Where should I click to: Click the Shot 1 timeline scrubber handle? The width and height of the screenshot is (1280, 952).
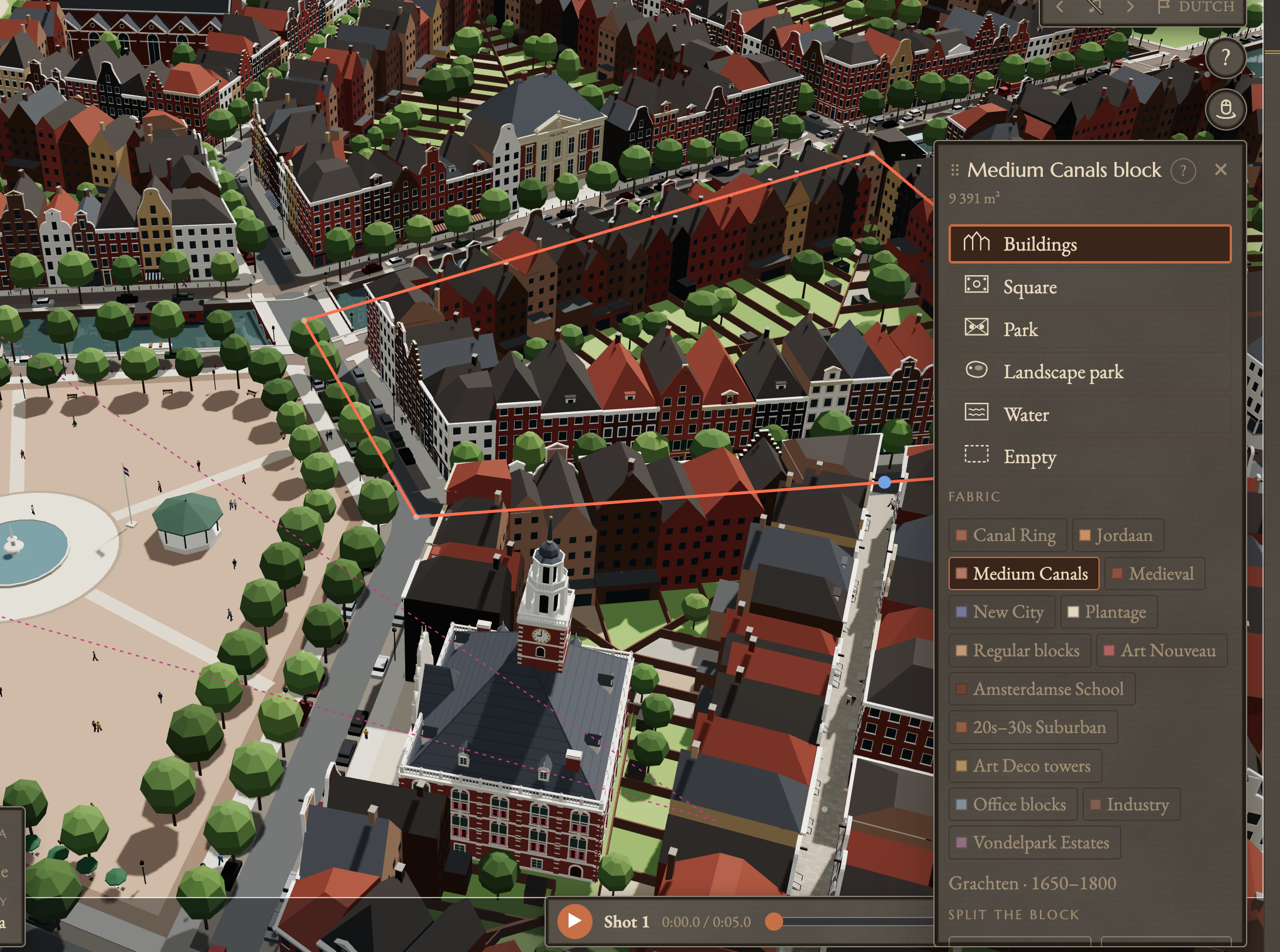774,921
